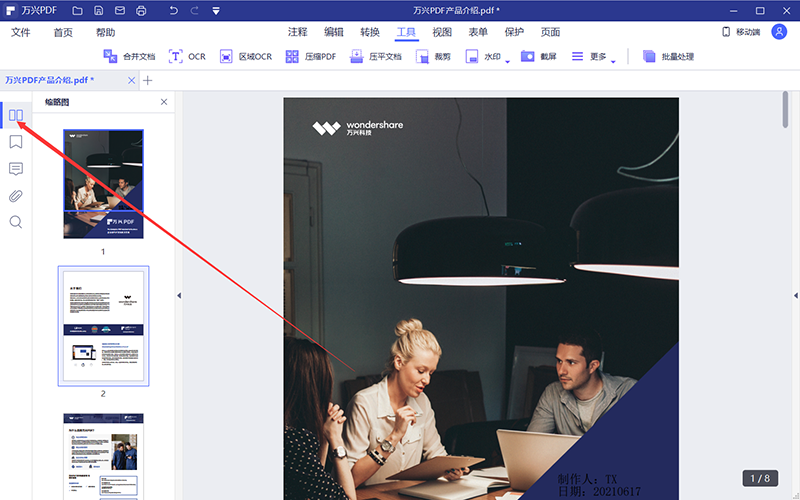
Task: Collapse the left panel with arrow handle
Action: click(179, 295)
